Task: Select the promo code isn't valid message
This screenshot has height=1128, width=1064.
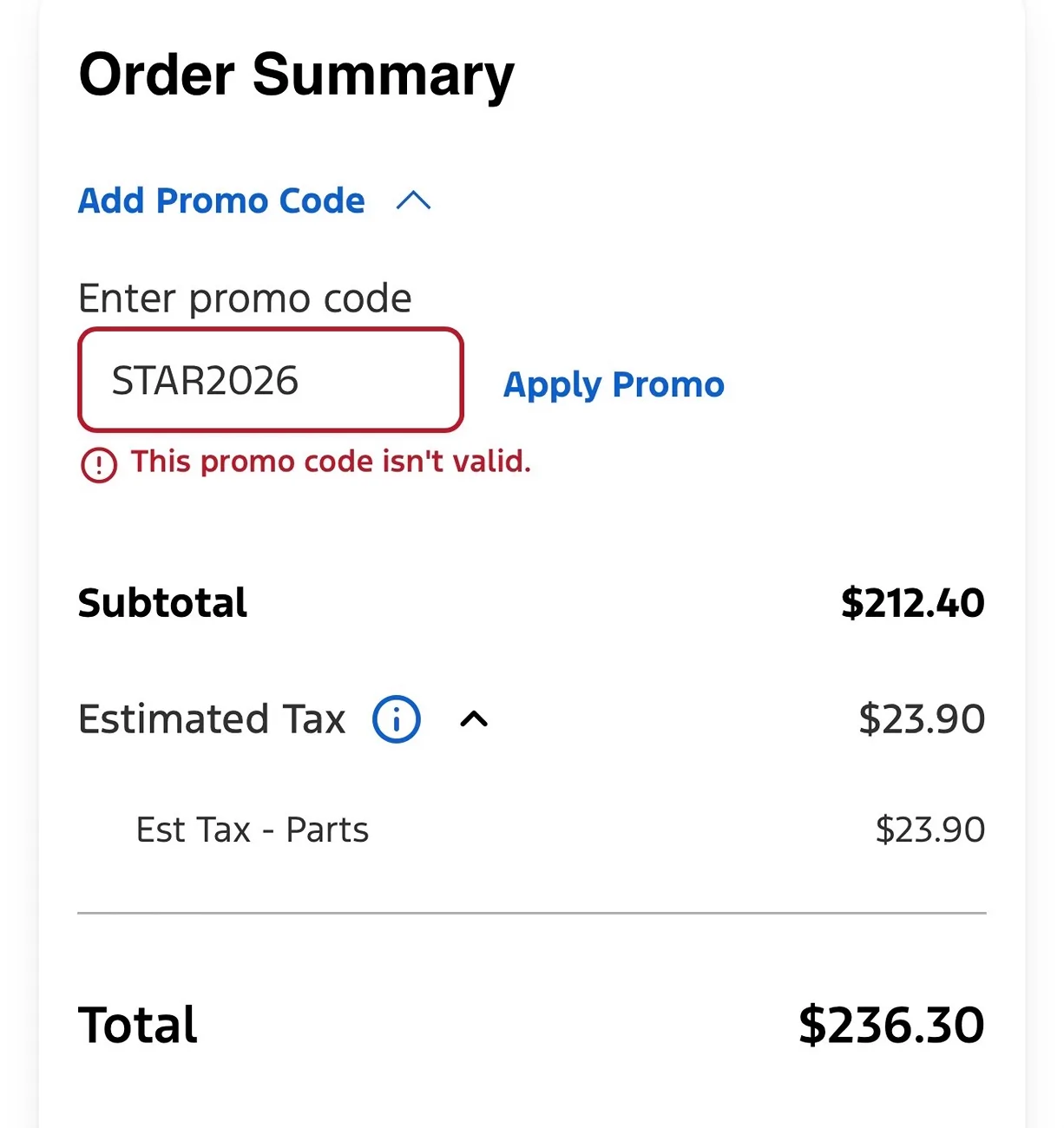Action: 331,462
